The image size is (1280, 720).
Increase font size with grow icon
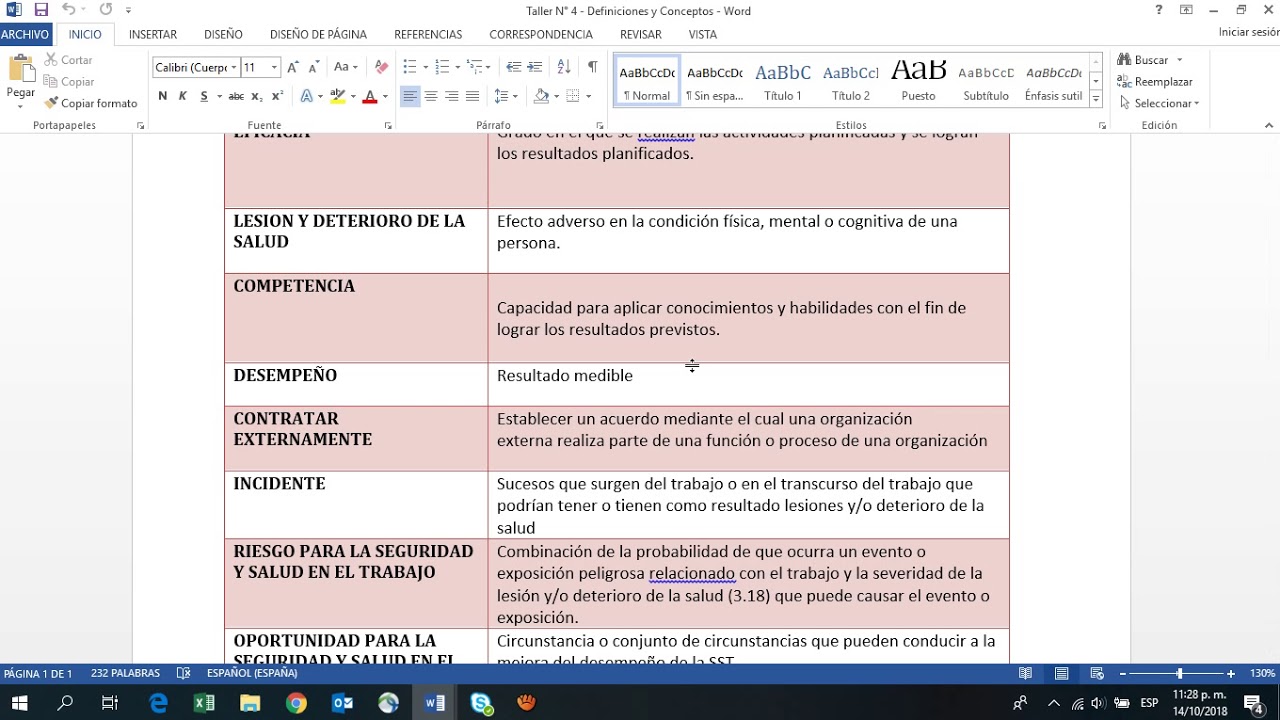[293, 67]
